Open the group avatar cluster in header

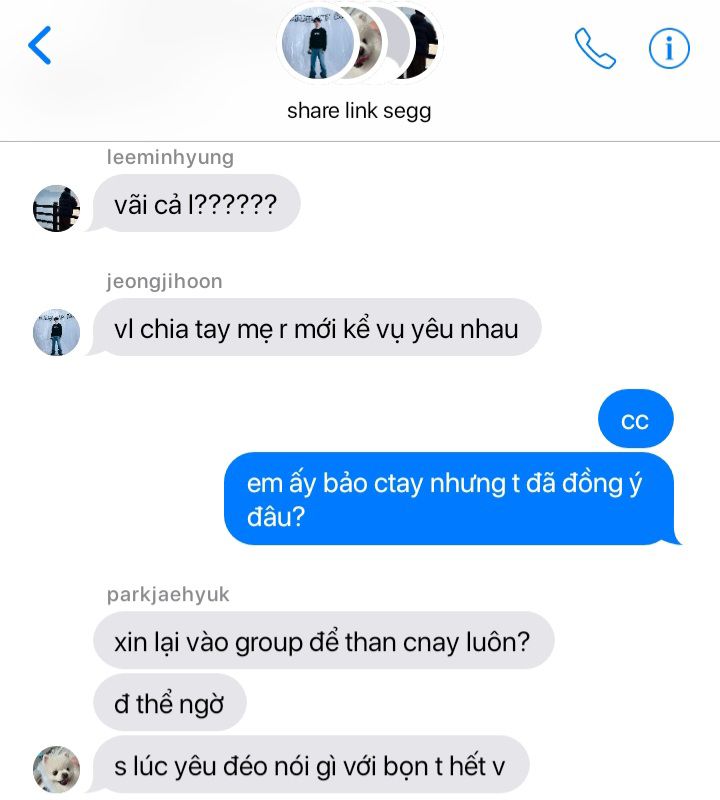pos(359,43)
